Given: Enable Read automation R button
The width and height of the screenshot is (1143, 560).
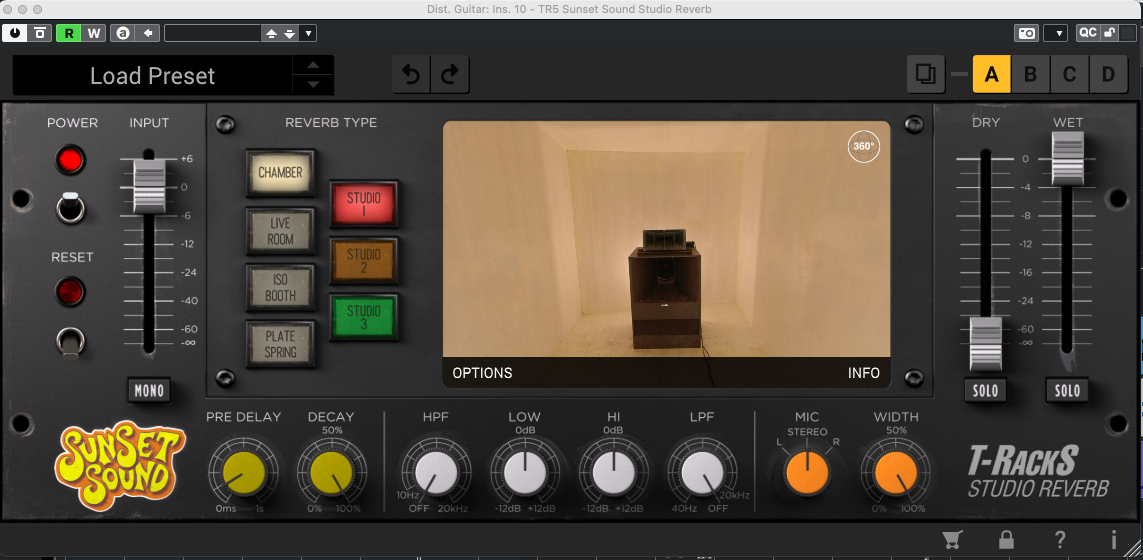Looking at the screenshot, I should (69, 33).
